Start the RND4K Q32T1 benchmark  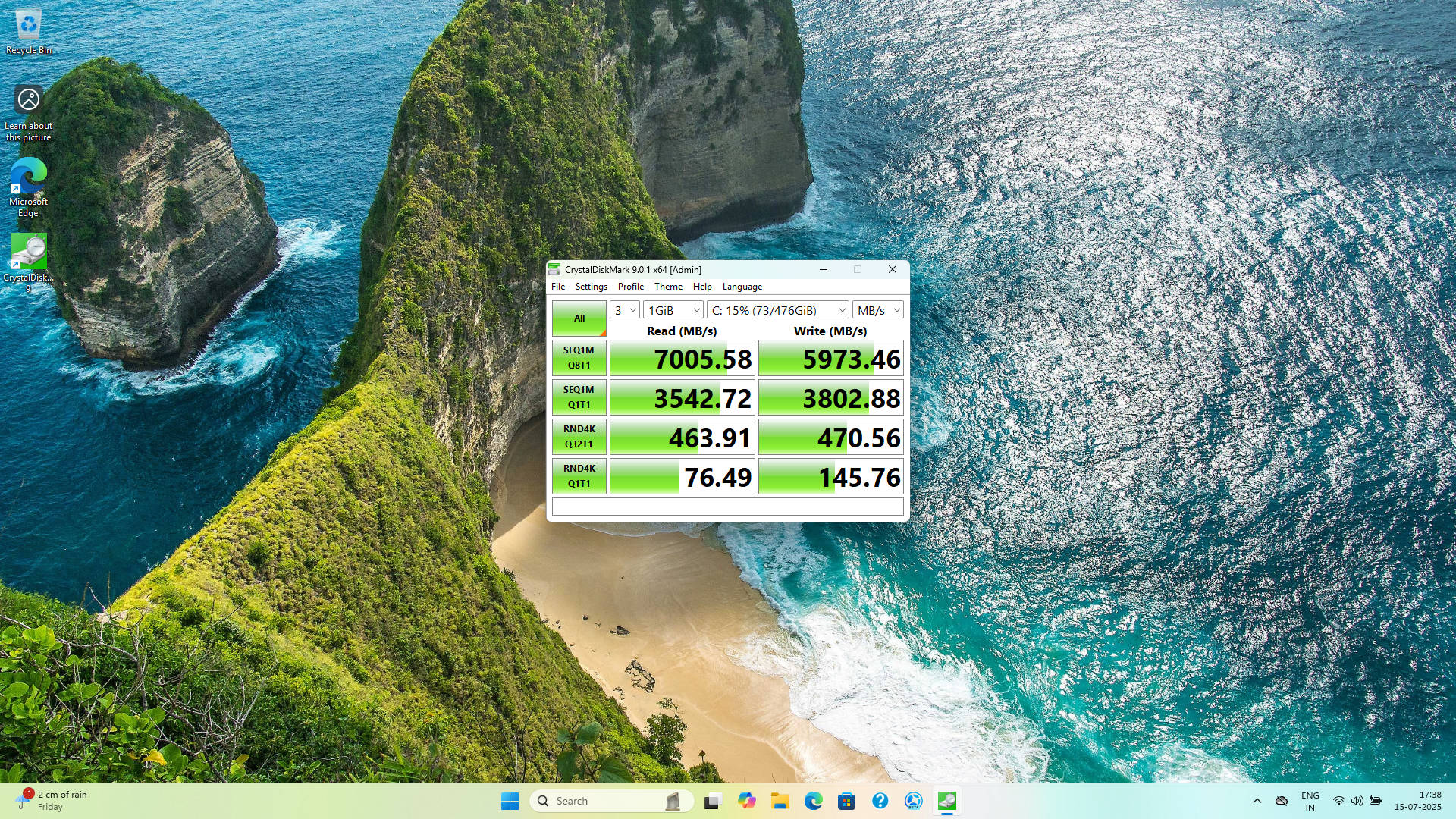tap(579, 437)
